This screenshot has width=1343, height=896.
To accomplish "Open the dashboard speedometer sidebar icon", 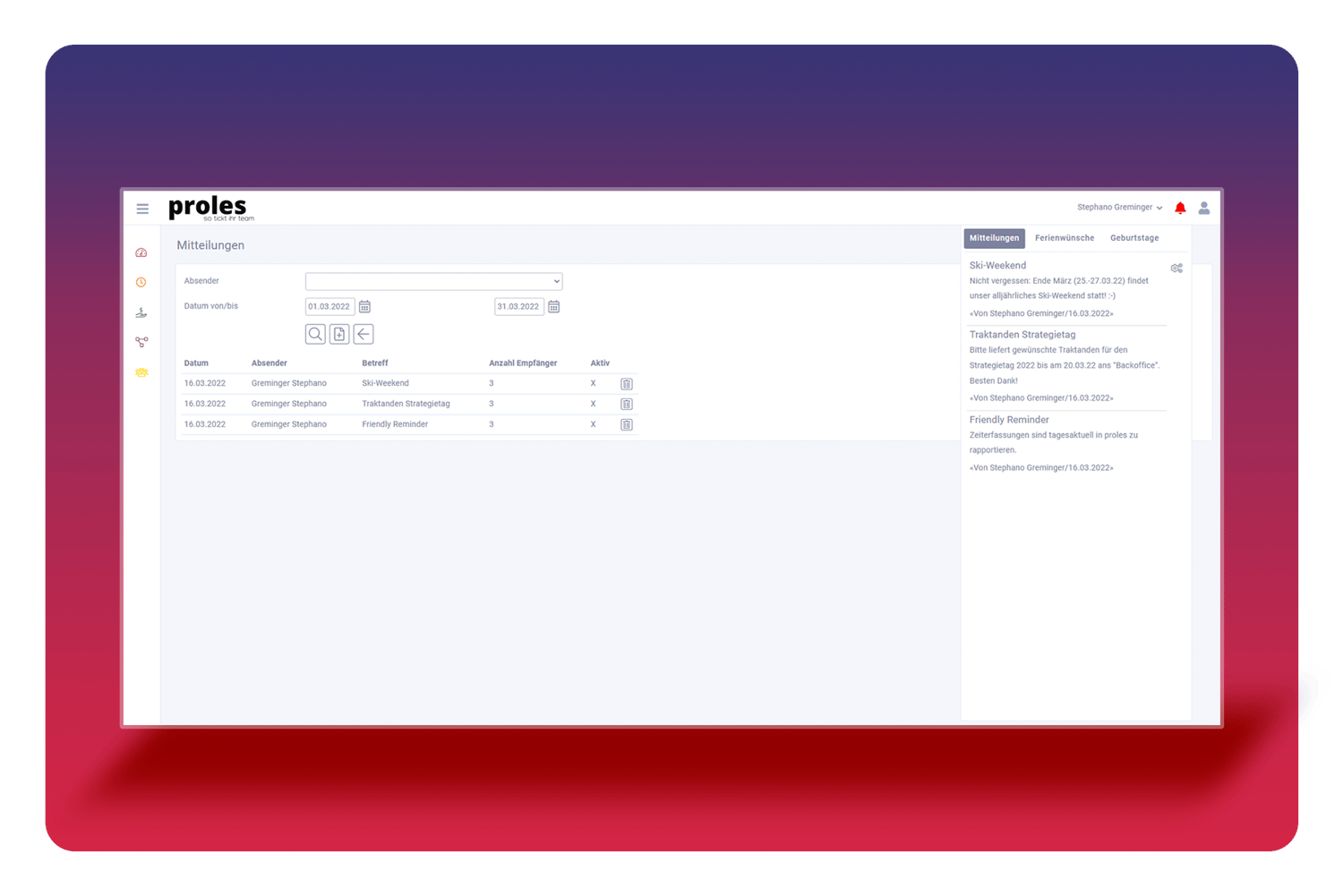I will (141, 252).
